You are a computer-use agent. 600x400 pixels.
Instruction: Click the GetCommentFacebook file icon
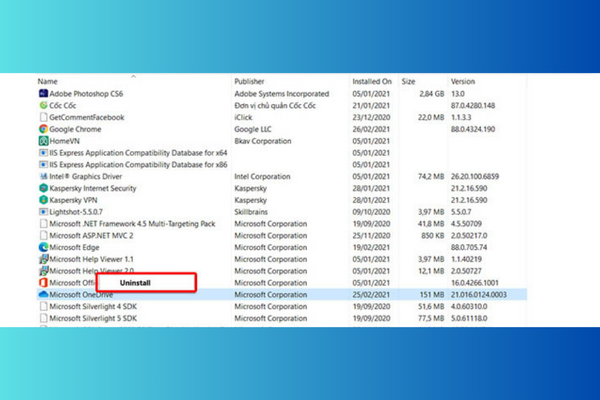tap(43, 117)
